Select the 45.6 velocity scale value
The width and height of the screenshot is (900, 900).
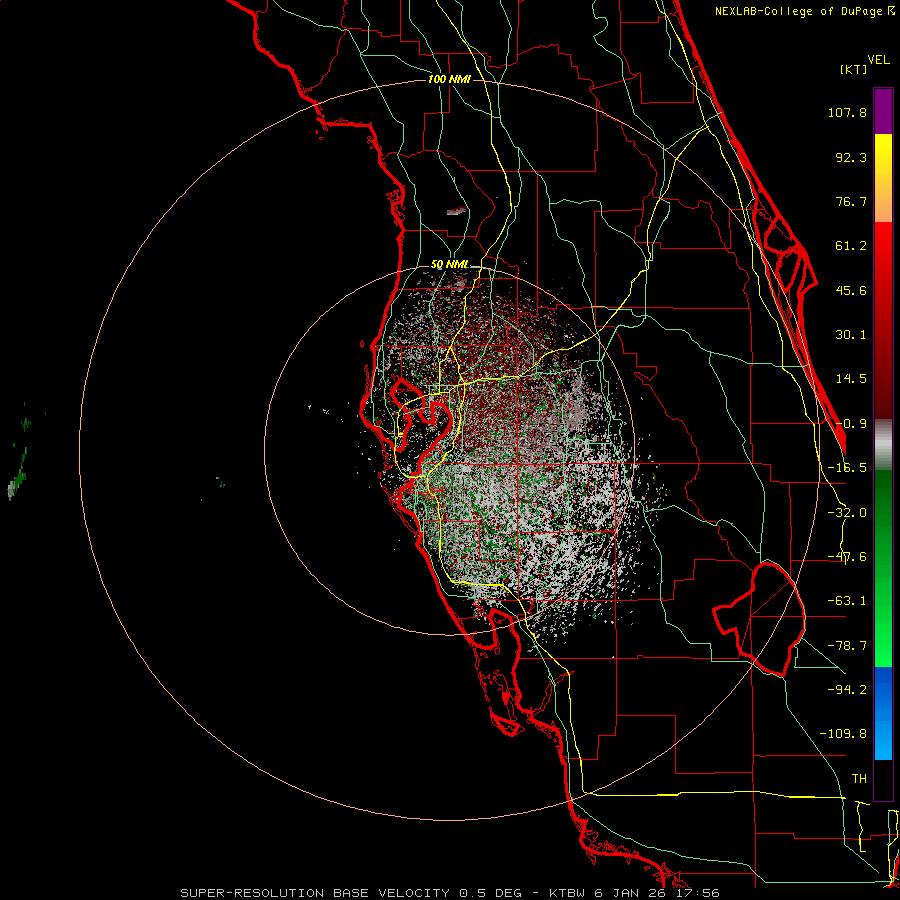[x=851, y=290]
